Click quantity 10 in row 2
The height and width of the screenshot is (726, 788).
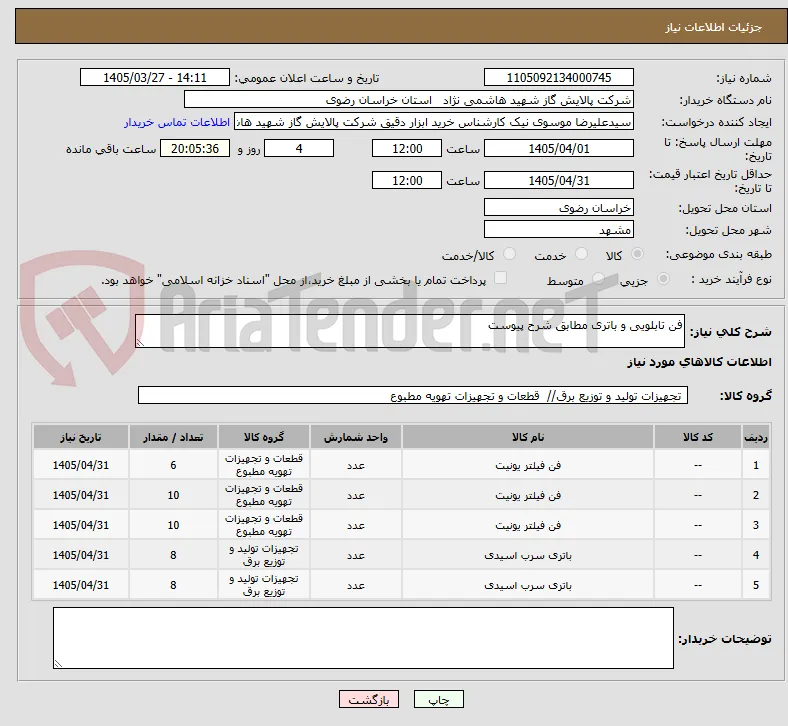173,495
